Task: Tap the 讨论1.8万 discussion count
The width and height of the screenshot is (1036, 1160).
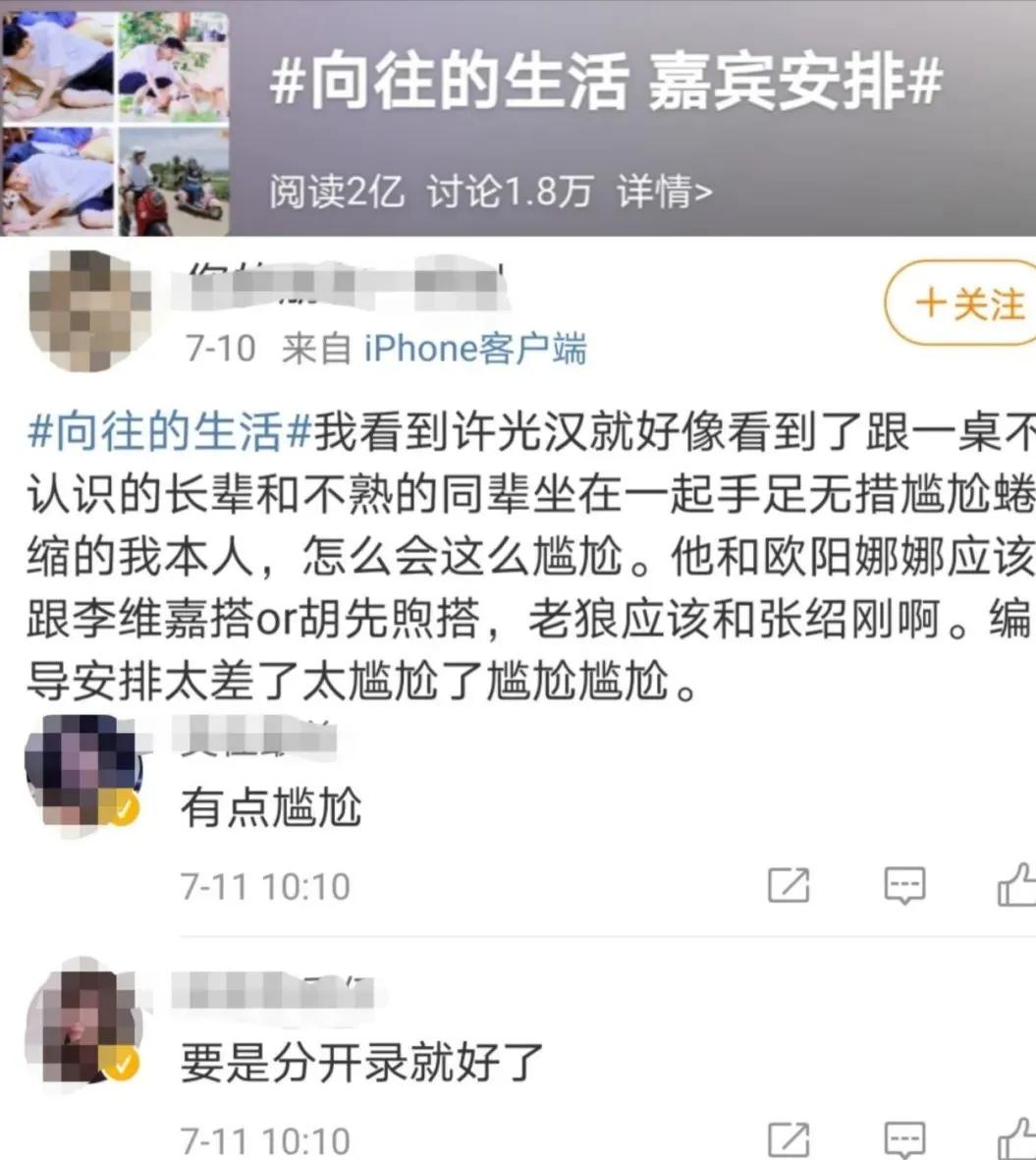Action: (511, 193)
